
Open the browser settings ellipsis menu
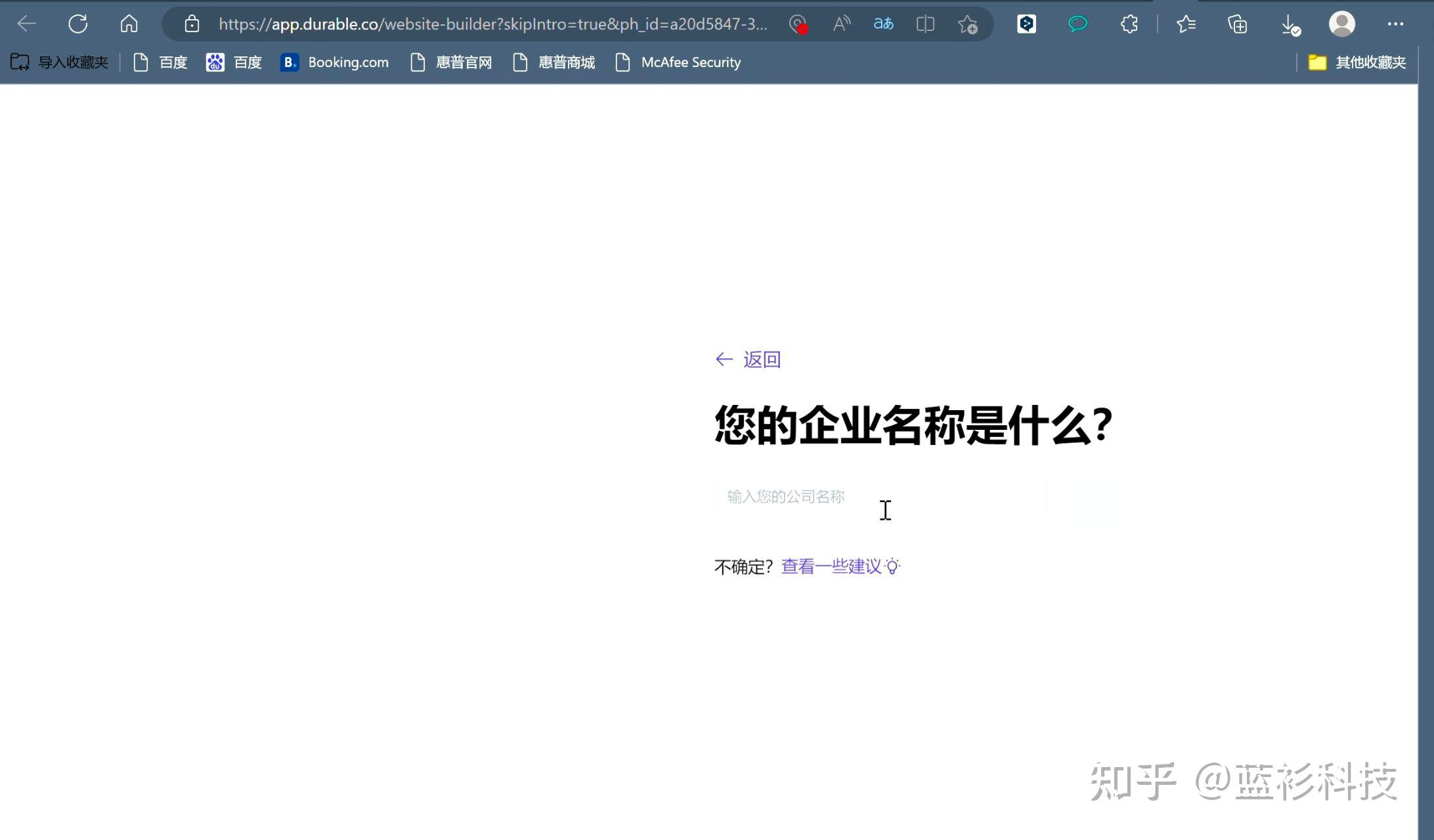pos(1395,24)
